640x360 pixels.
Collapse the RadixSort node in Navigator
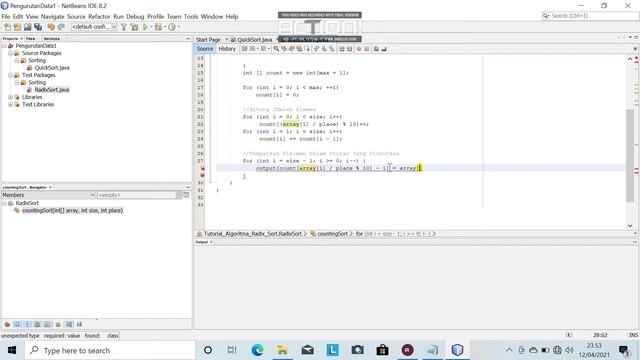[4, 203]
